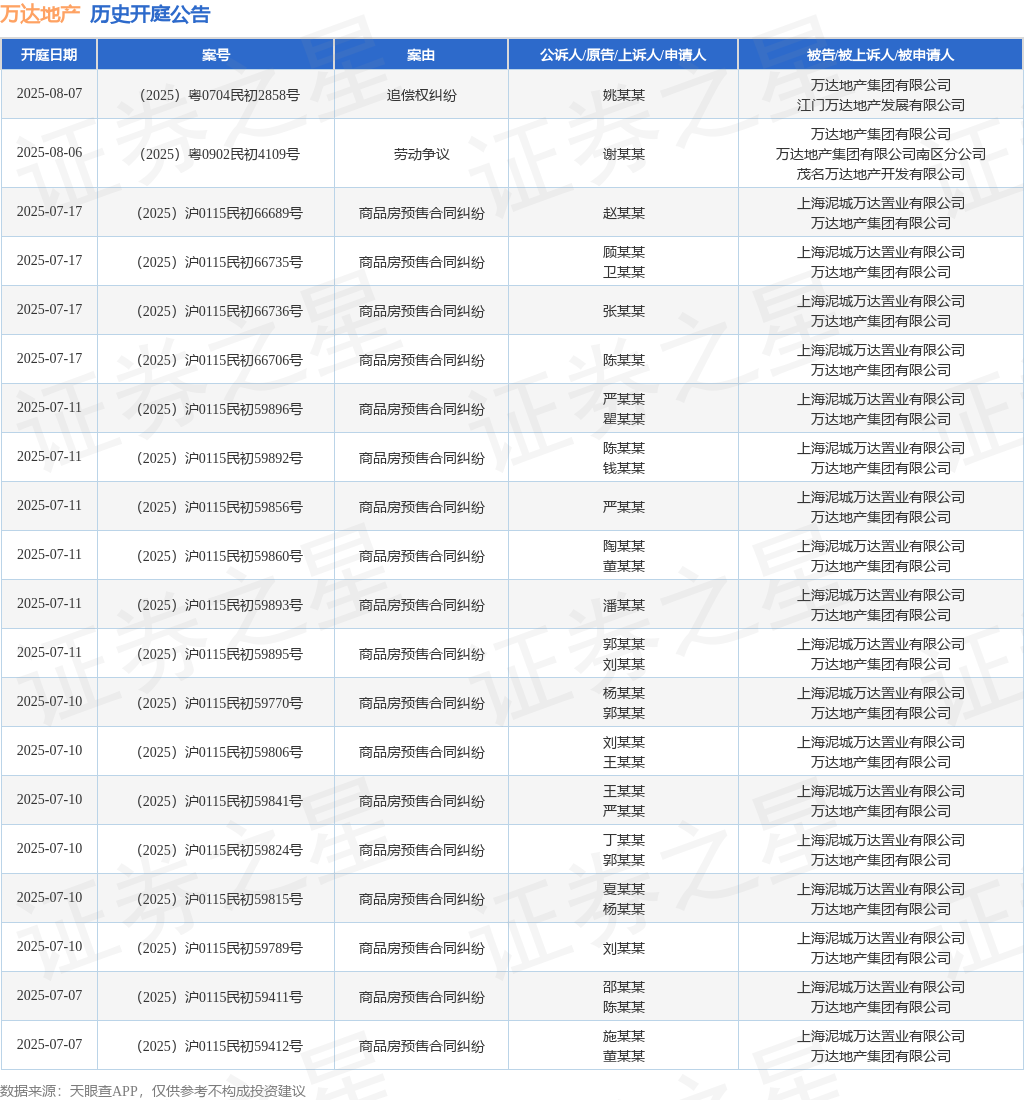Click case number 沪0115民初59860号
This screenshot has width=1024, height=1100.
tap(220, 556)
